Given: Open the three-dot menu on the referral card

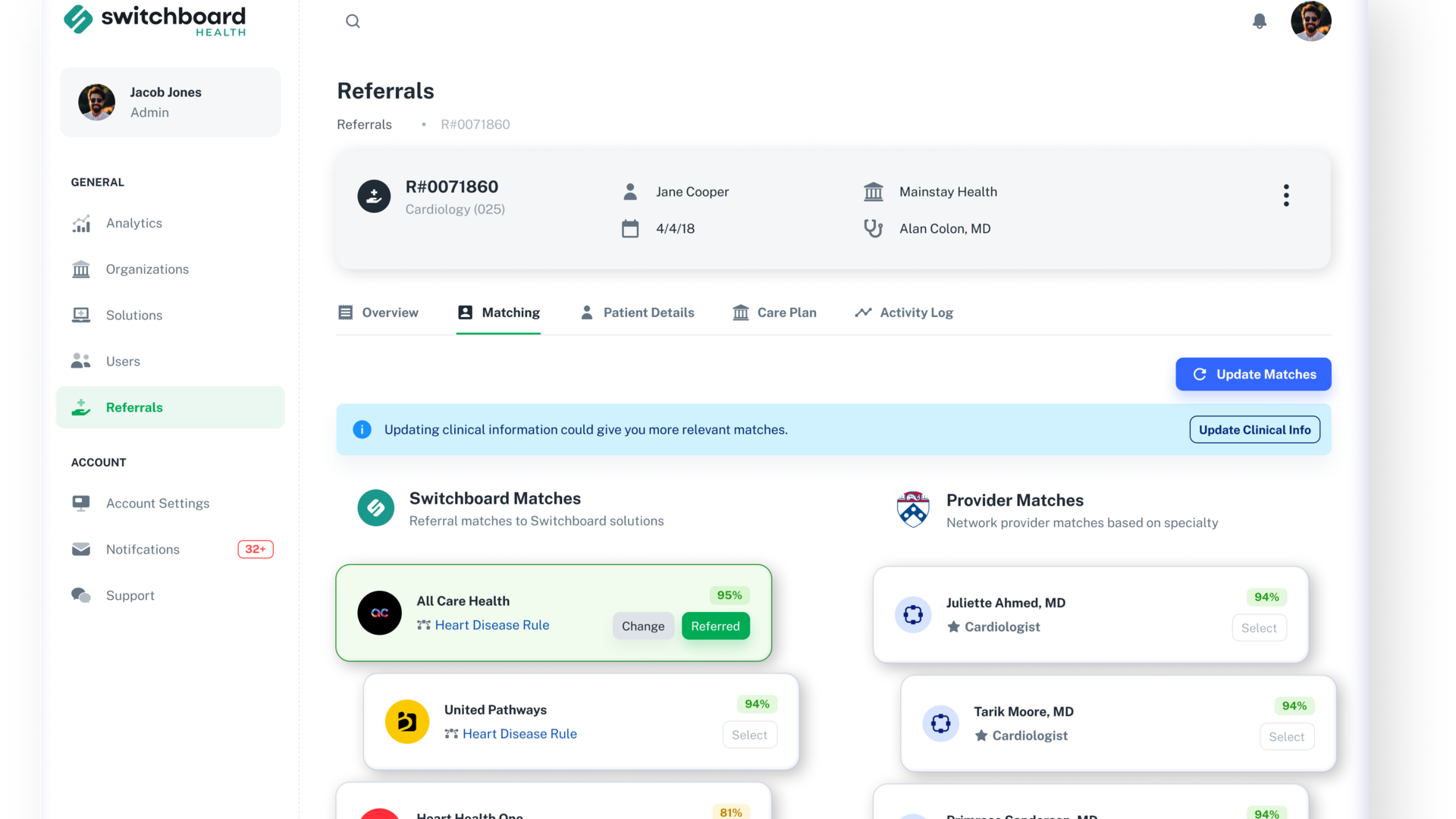Looking at the screenshot, I should click(1286, 196).
